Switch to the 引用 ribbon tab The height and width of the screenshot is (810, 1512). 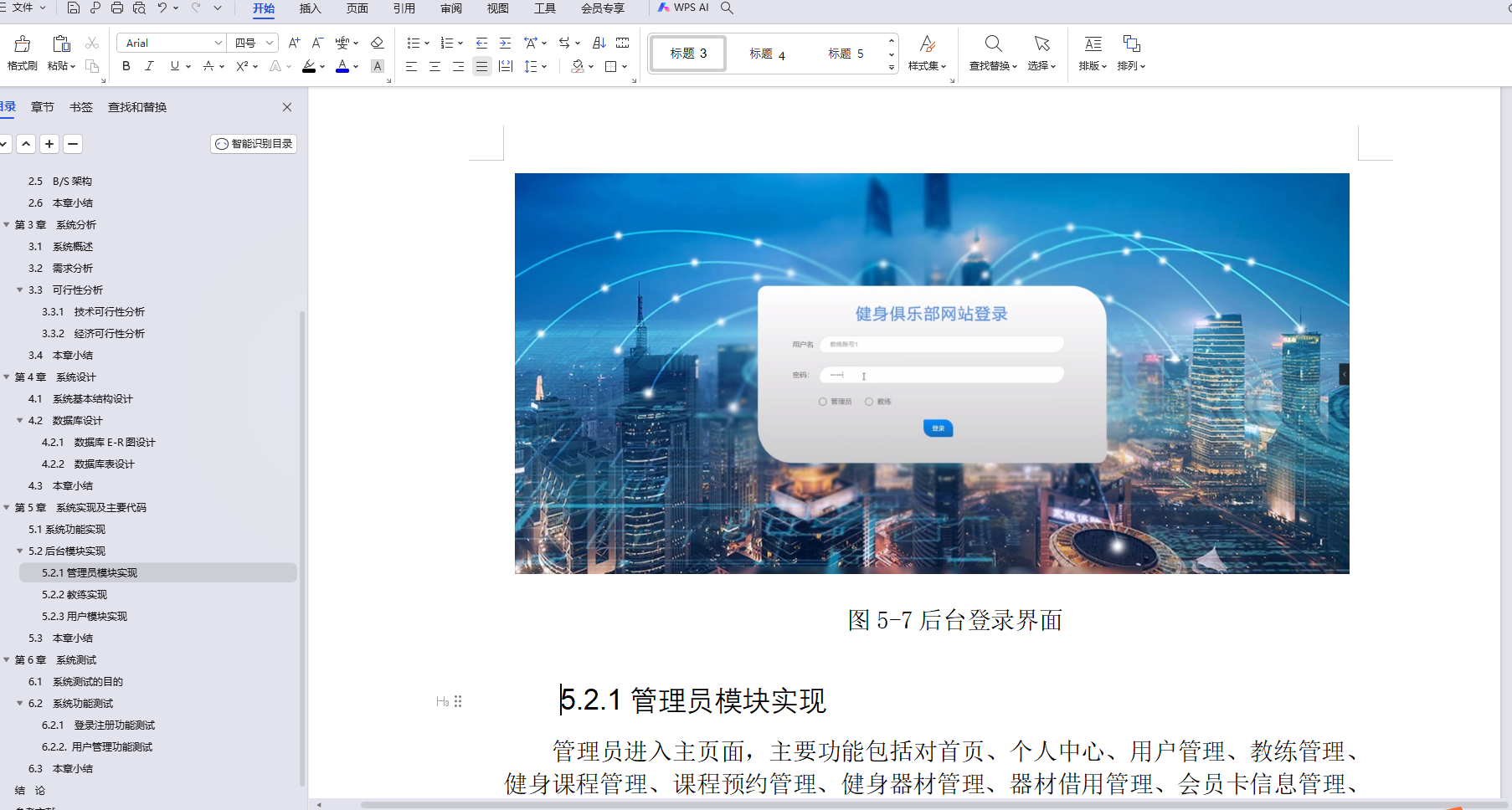coord(404,8)
